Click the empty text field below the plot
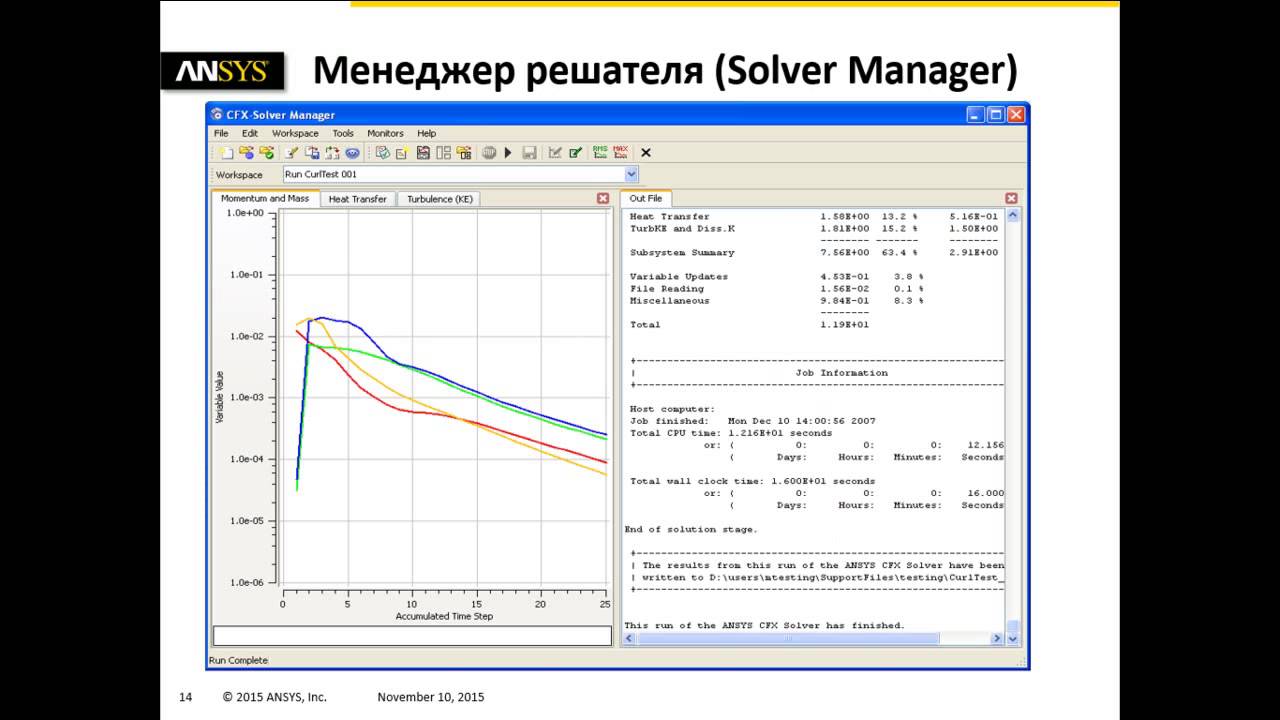Screen dimensions: 1280x720 [x=412, y=636]
